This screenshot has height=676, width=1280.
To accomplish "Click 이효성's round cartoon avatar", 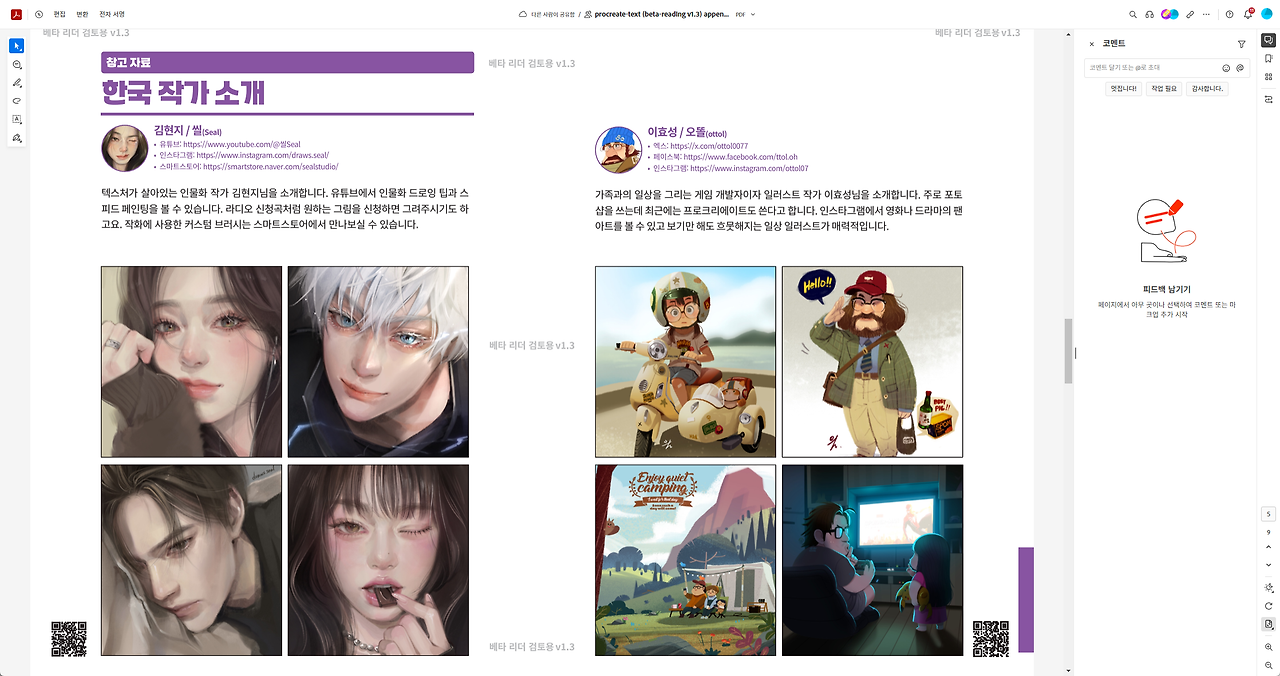I will [x=618, y=150].
